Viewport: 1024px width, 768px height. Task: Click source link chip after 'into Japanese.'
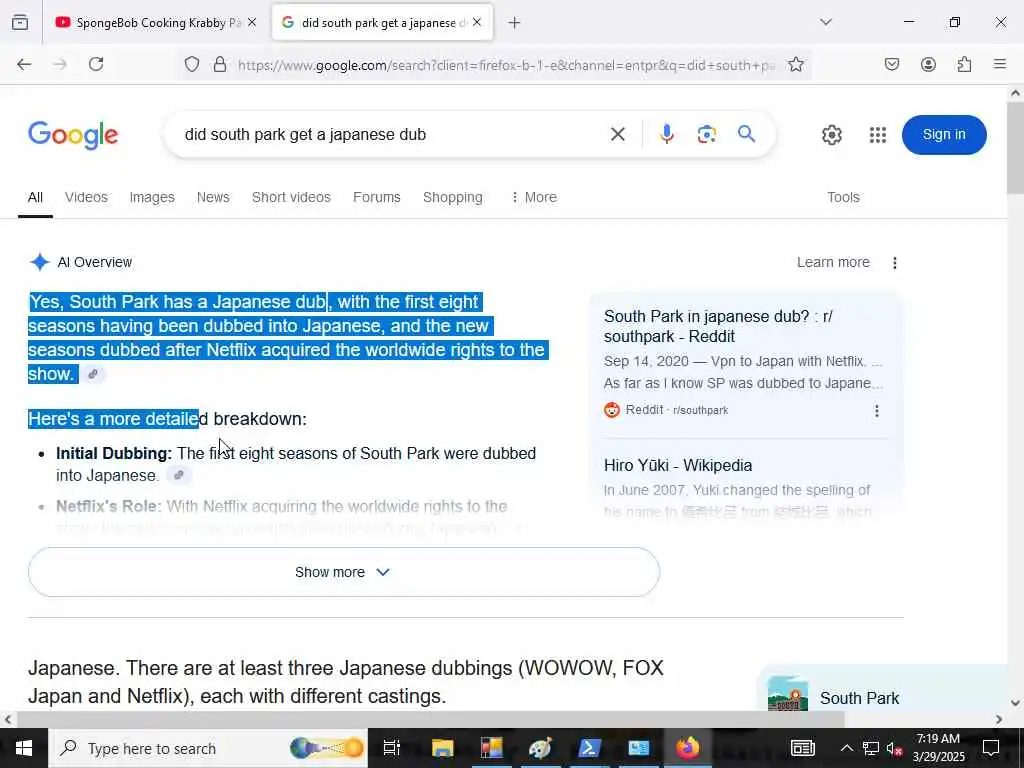coord(178,475)
